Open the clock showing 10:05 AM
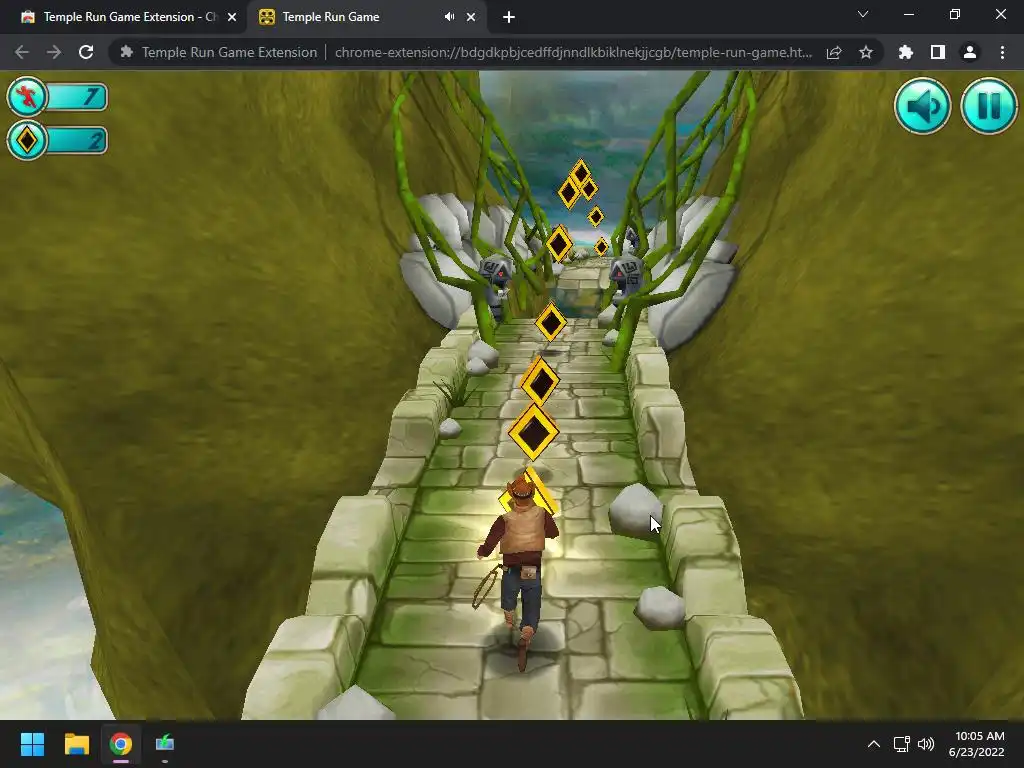 pyautogui.click(x=980, y=736)
